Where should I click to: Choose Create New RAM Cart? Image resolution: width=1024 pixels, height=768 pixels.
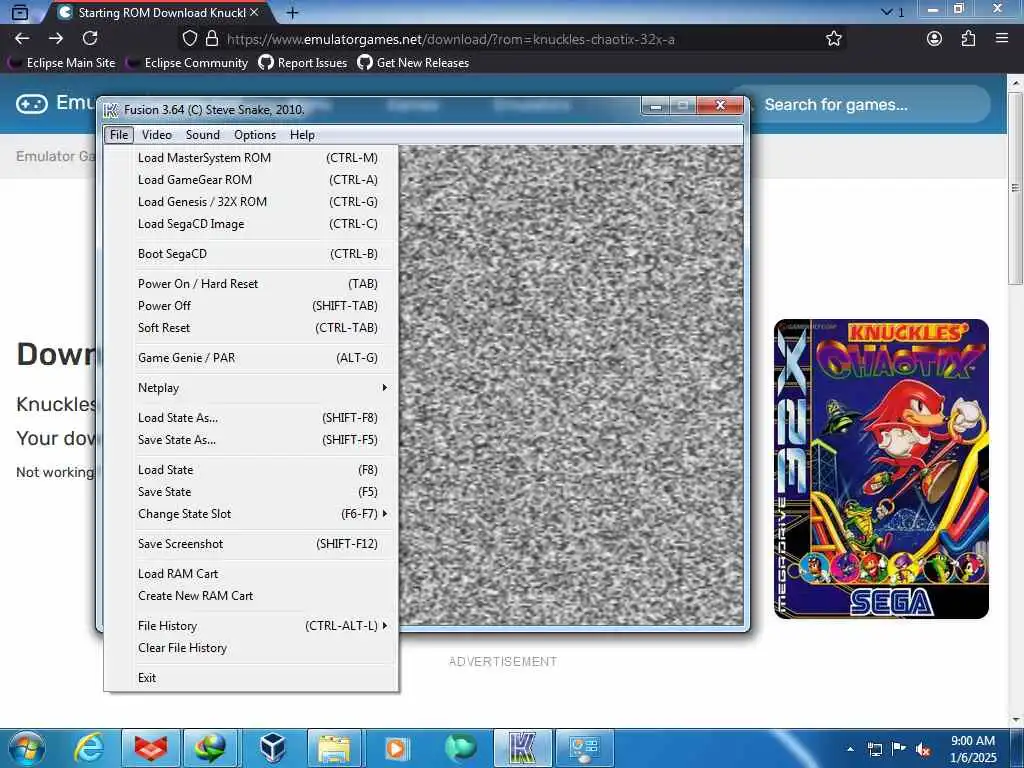pos(251,596)
